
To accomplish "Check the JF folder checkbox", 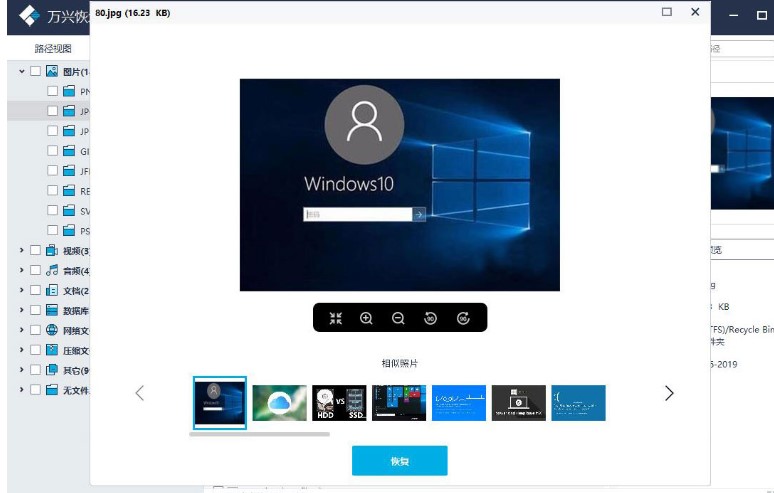I will pyautogui.click(x=52, y=170).
